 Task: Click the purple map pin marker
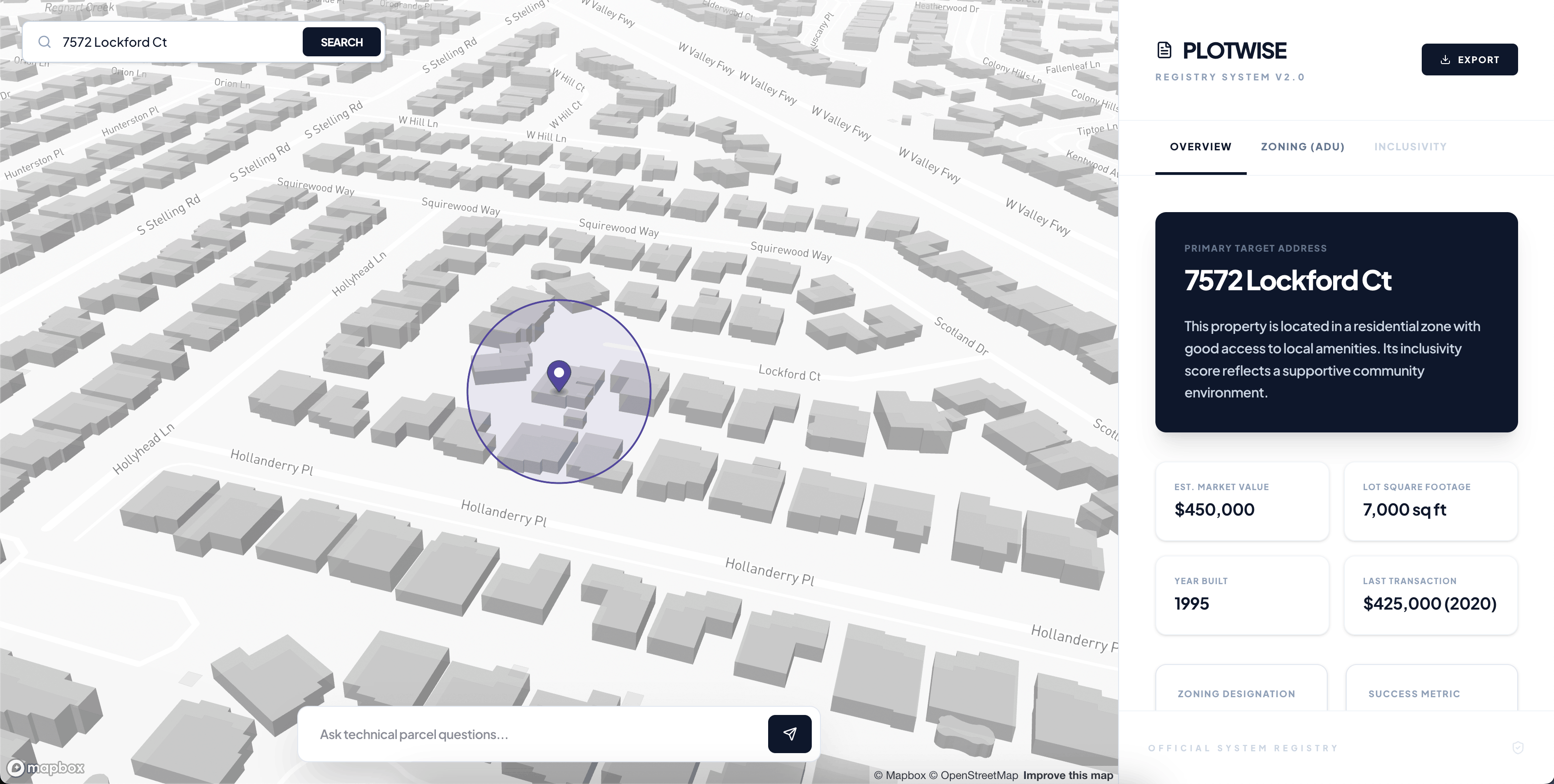point(559,374)
